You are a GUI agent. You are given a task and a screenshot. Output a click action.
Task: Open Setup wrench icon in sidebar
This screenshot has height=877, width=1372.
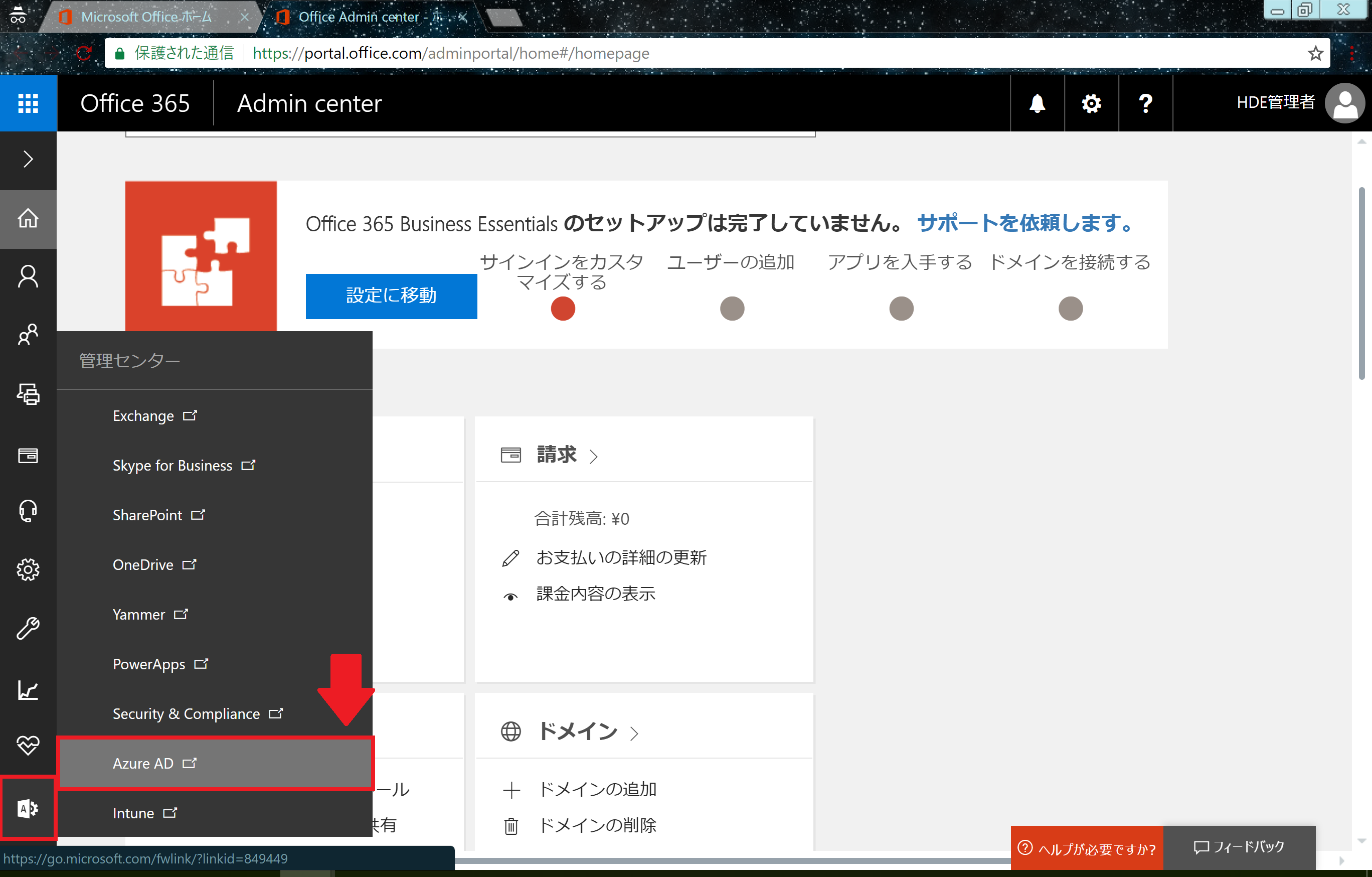tap(28, 628)
